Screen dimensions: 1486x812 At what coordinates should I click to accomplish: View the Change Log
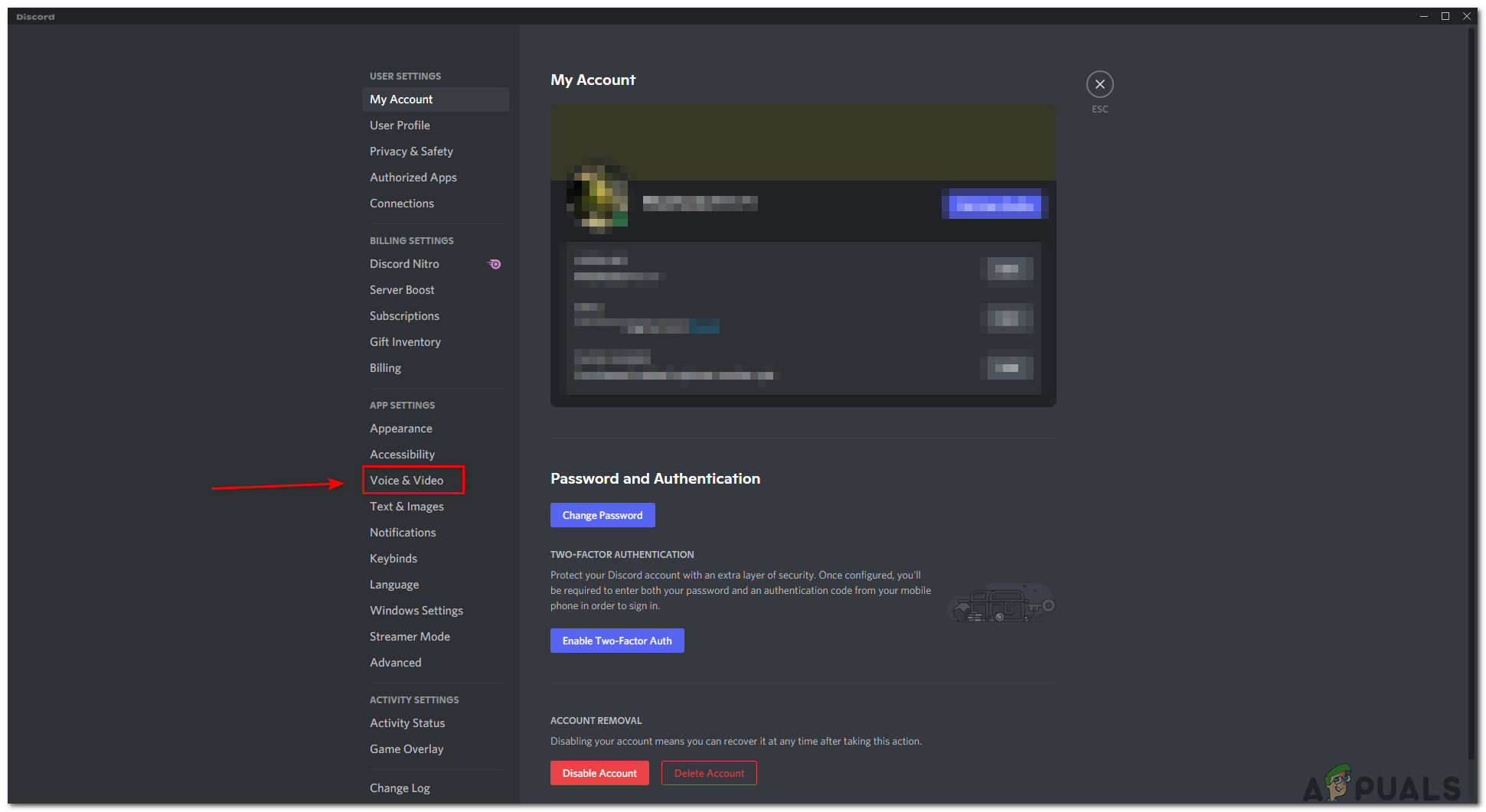[435, 788]
